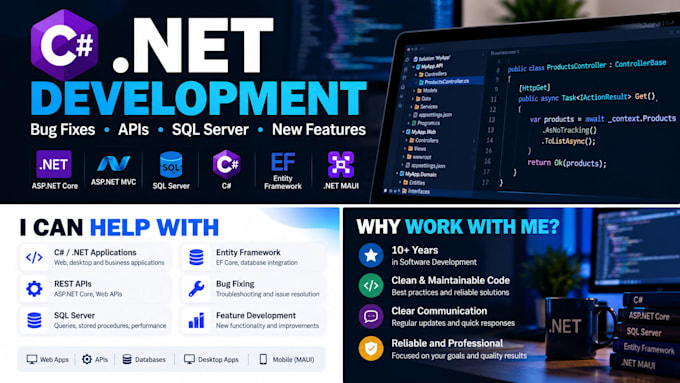Click the gear icon next to APIs
The image size is (680, 383).
click(x=87, y=359)
